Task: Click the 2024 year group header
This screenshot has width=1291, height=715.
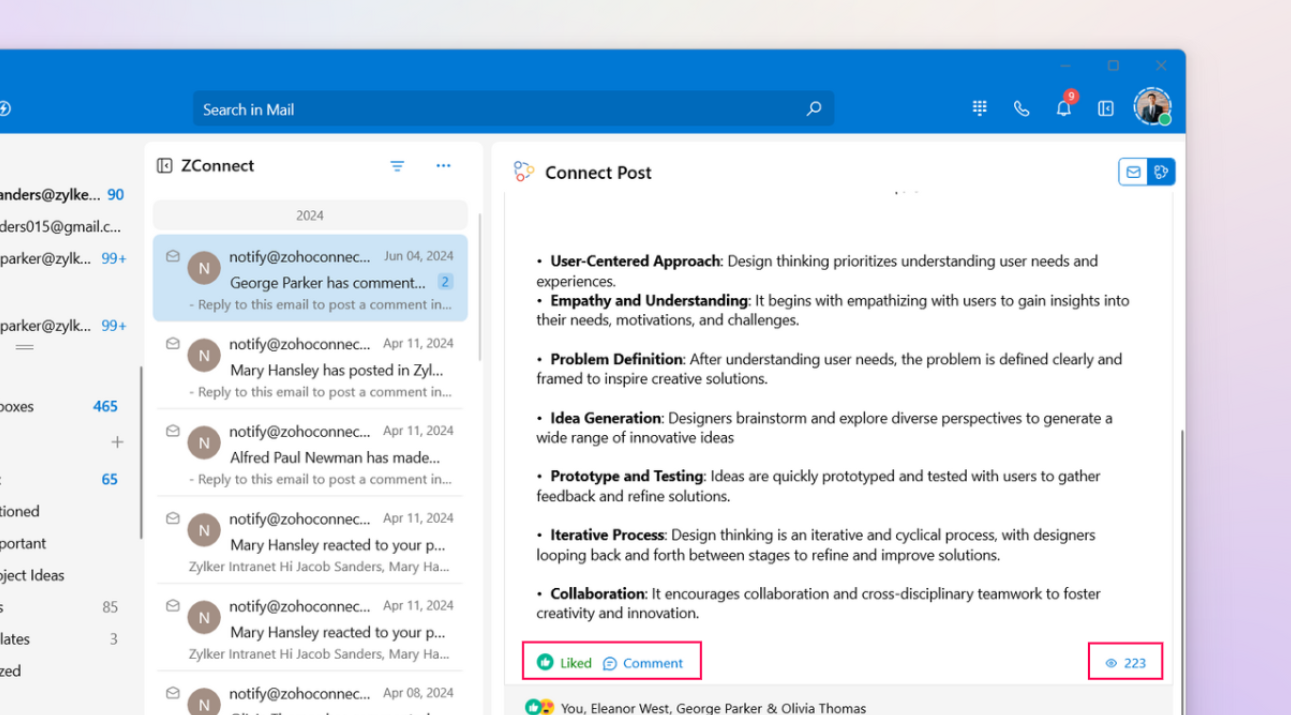Action: pos(310,215)
